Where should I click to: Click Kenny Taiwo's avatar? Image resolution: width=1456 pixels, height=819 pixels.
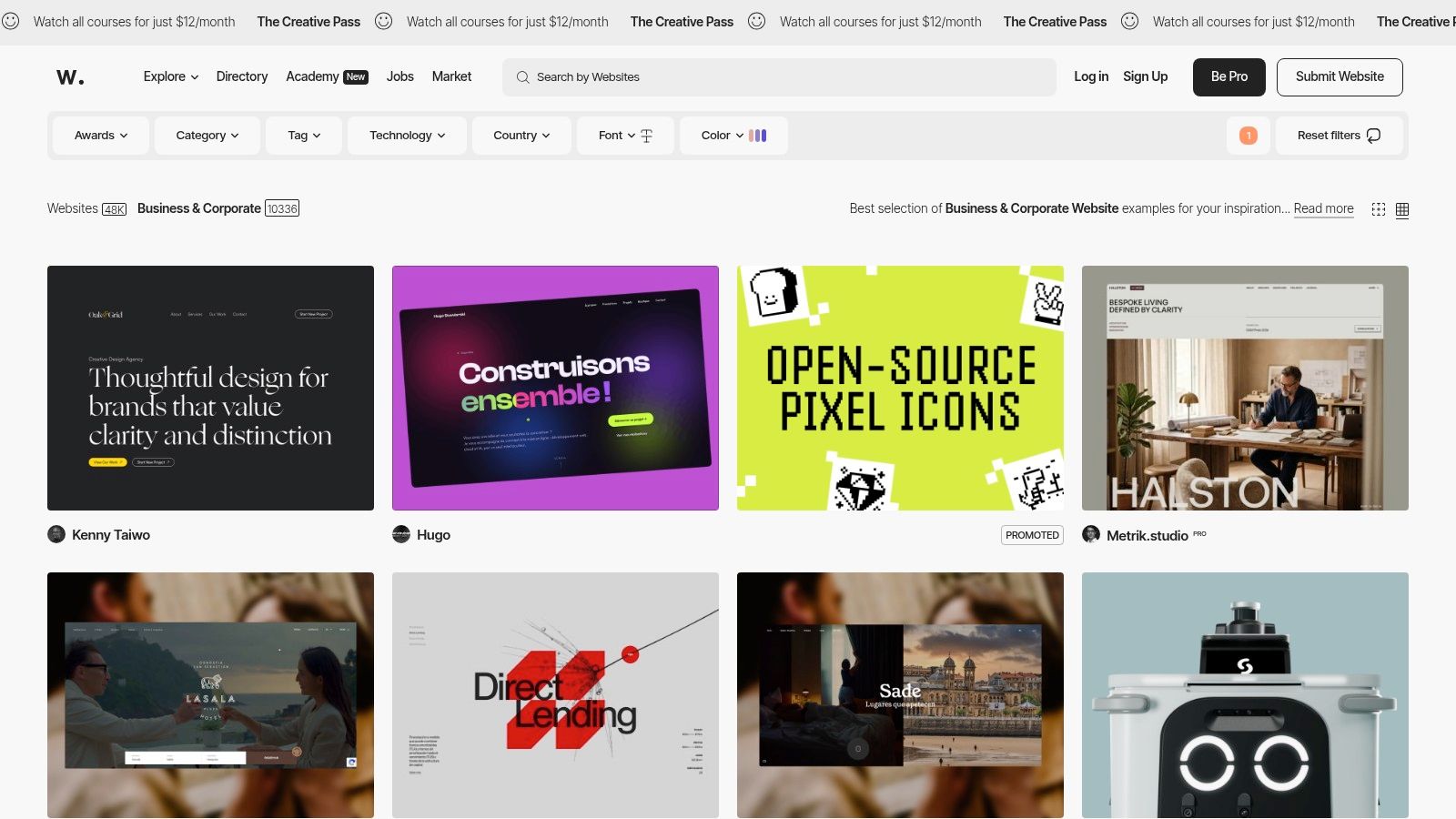56,534
